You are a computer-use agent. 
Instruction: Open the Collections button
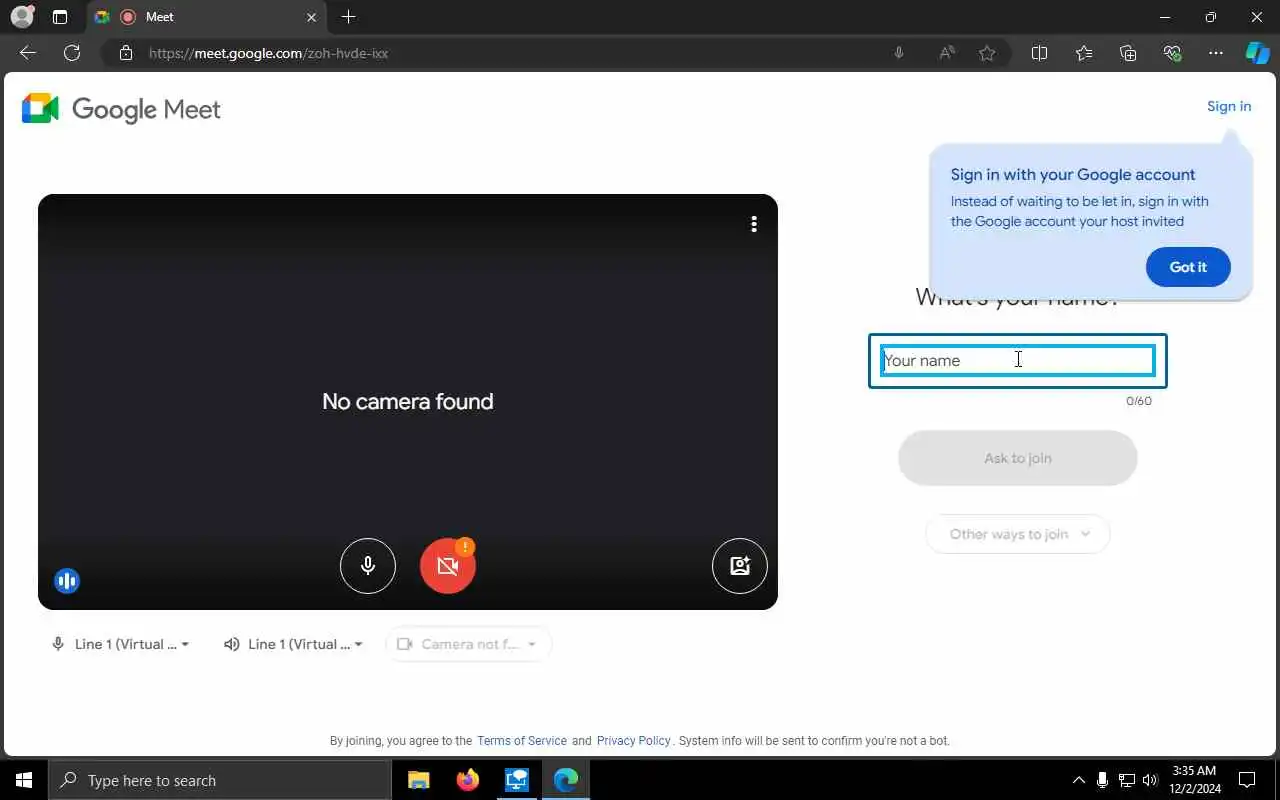tap(1128, 53)
